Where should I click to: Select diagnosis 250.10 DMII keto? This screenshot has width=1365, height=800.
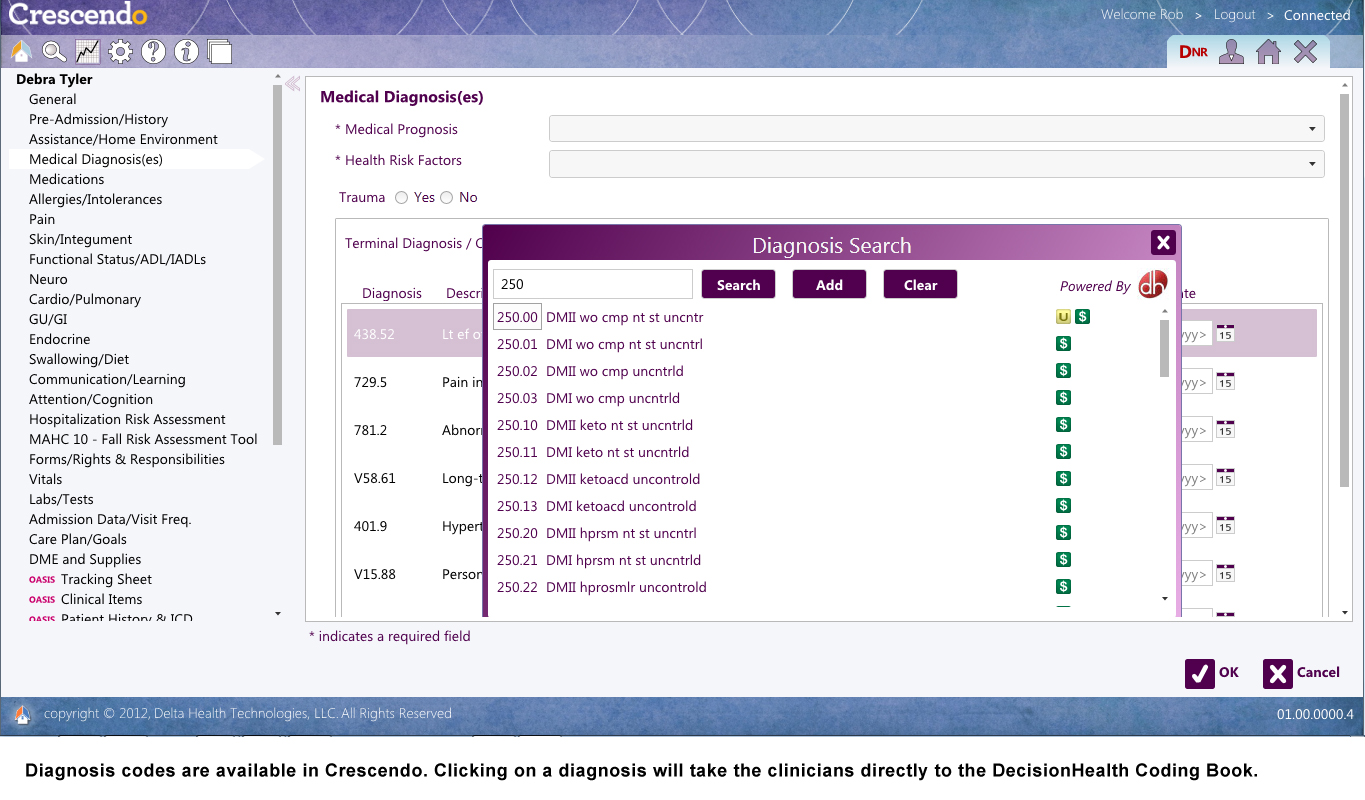tap(595, 425)
